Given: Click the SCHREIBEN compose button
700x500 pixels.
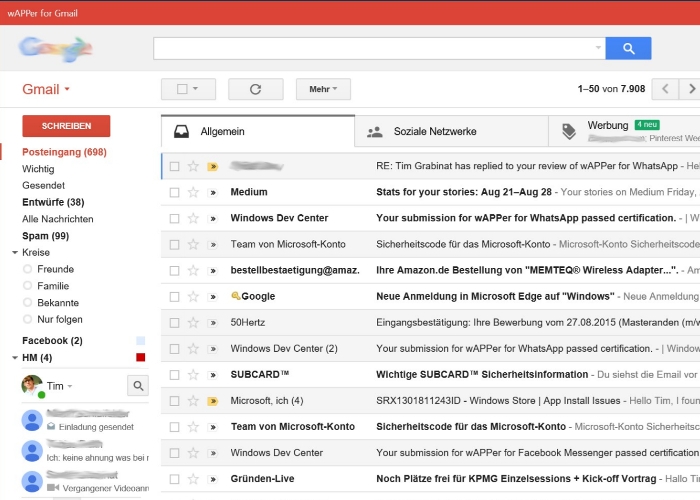Looking at the screenshot, I should pyautogui.click(x=66, y=126).
